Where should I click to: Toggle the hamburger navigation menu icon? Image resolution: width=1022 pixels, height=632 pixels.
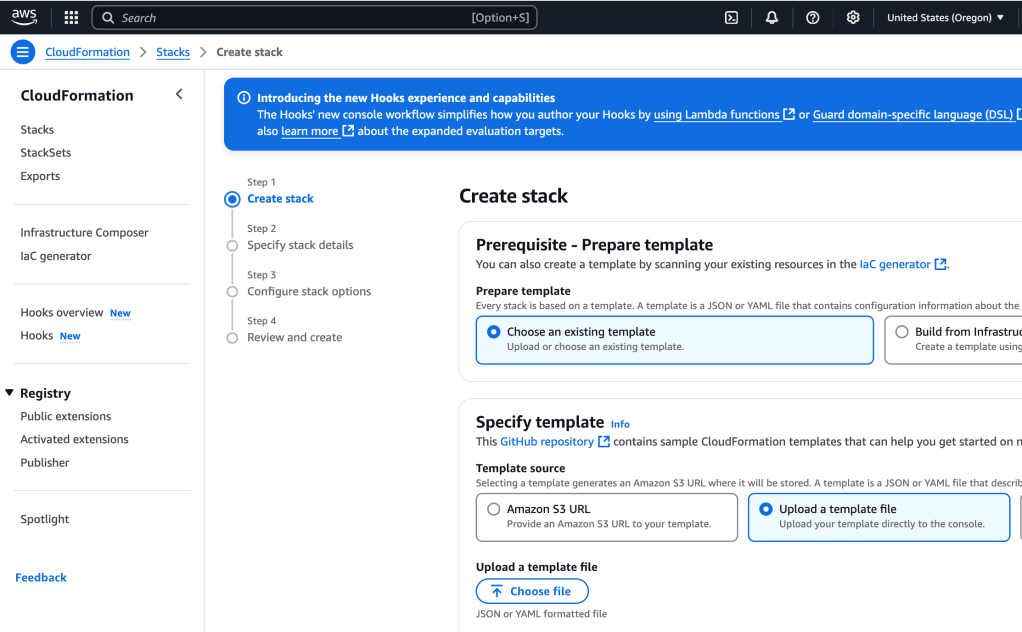[x=23, y=52]
